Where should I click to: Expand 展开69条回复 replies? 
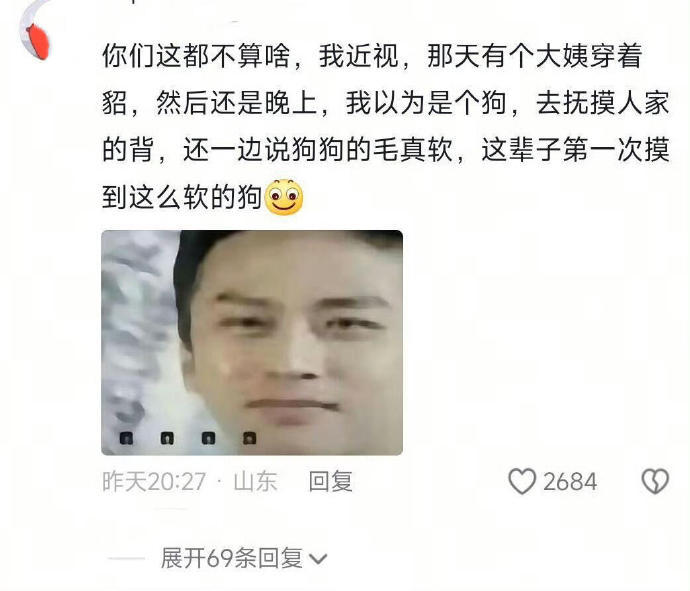coord(232,558)
